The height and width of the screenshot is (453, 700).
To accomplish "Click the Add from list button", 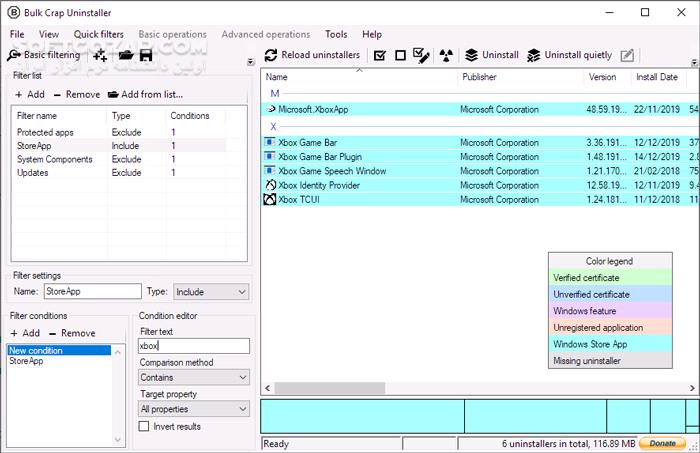I will (146, 94).
